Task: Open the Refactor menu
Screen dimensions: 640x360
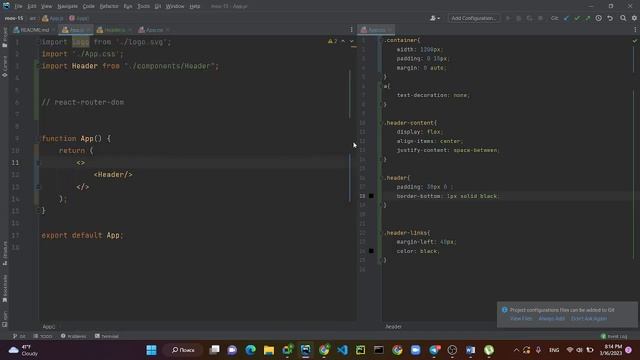Action: [109, 6]
